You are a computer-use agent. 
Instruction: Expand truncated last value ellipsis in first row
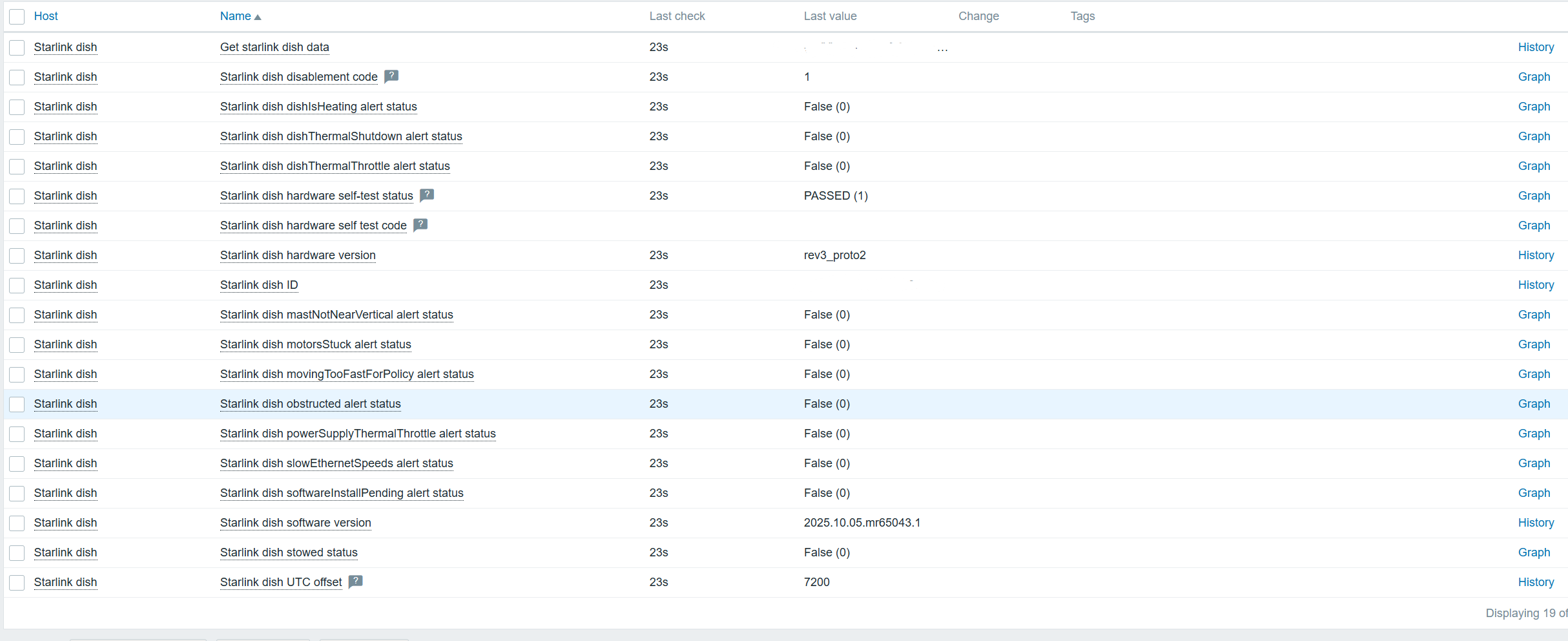(942, 49)
